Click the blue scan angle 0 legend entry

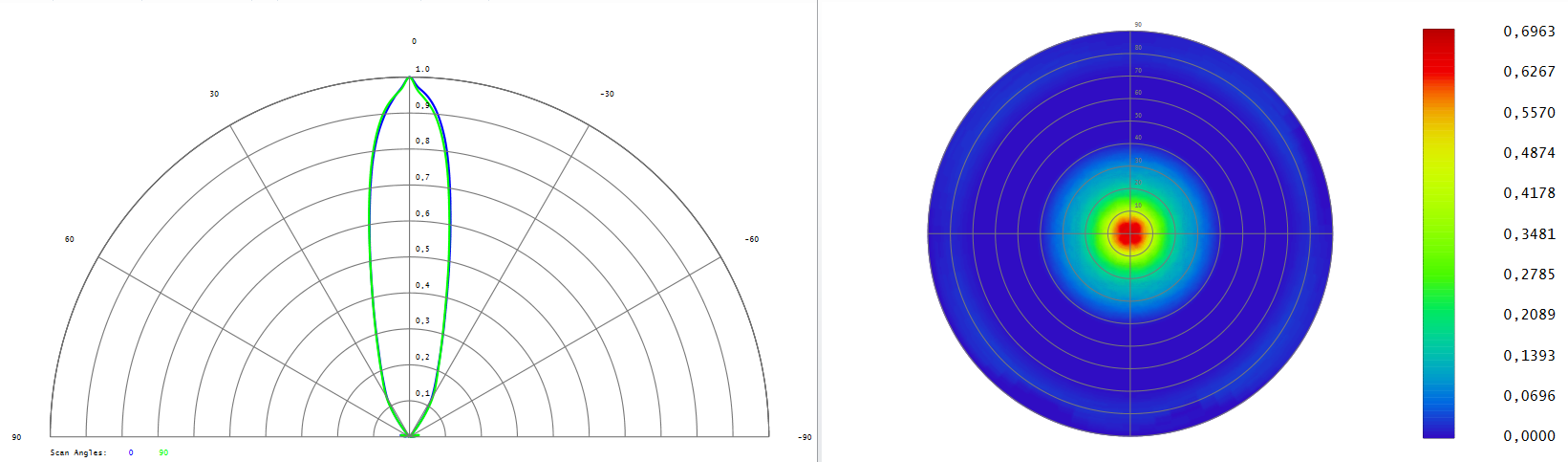[x=131, y=452]
